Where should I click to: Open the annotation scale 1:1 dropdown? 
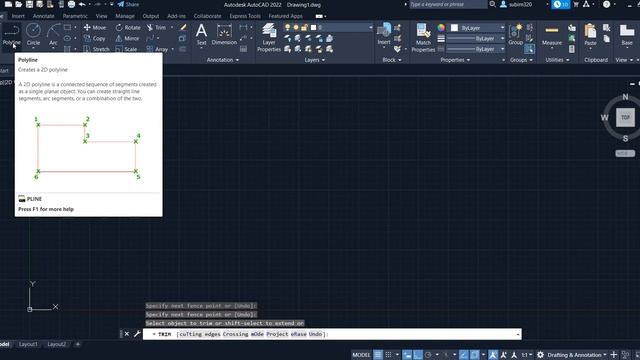(x=527, y=355)
